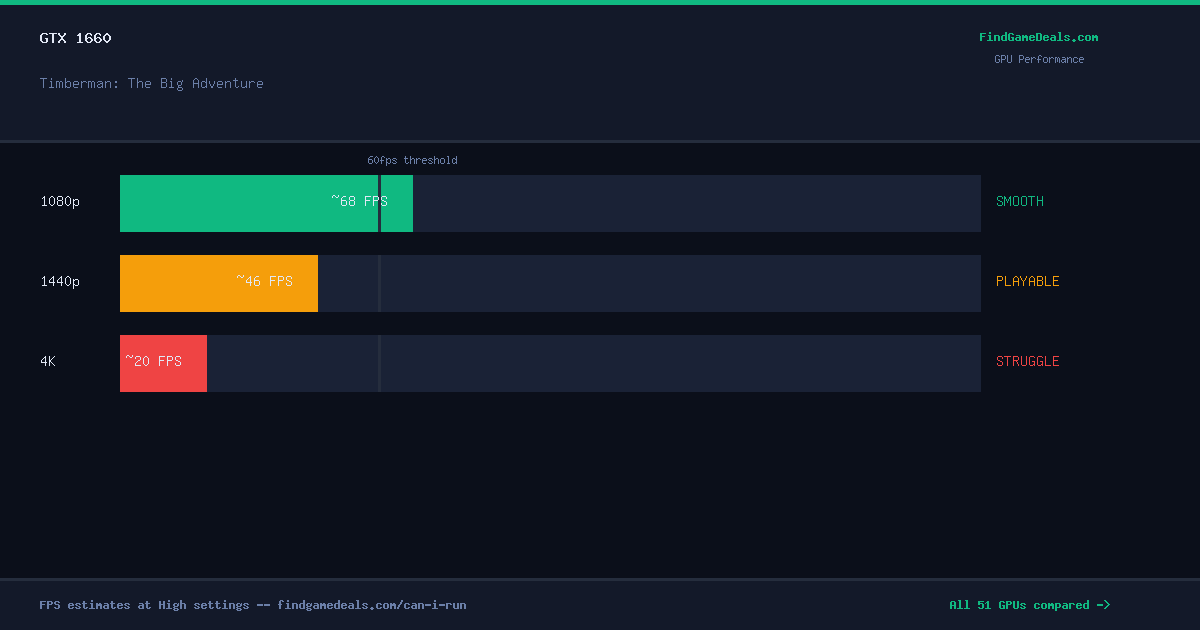The image size is (1200, 630).
Task: Select the Timberman: The Big Adventure subtitle
Action: click(152, 83)
